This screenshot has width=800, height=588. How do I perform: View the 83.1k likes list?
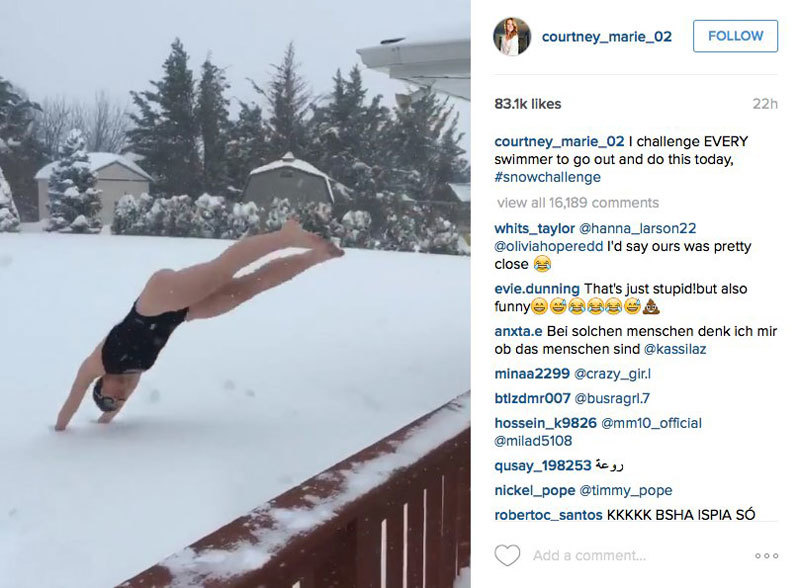pos(528,104)
